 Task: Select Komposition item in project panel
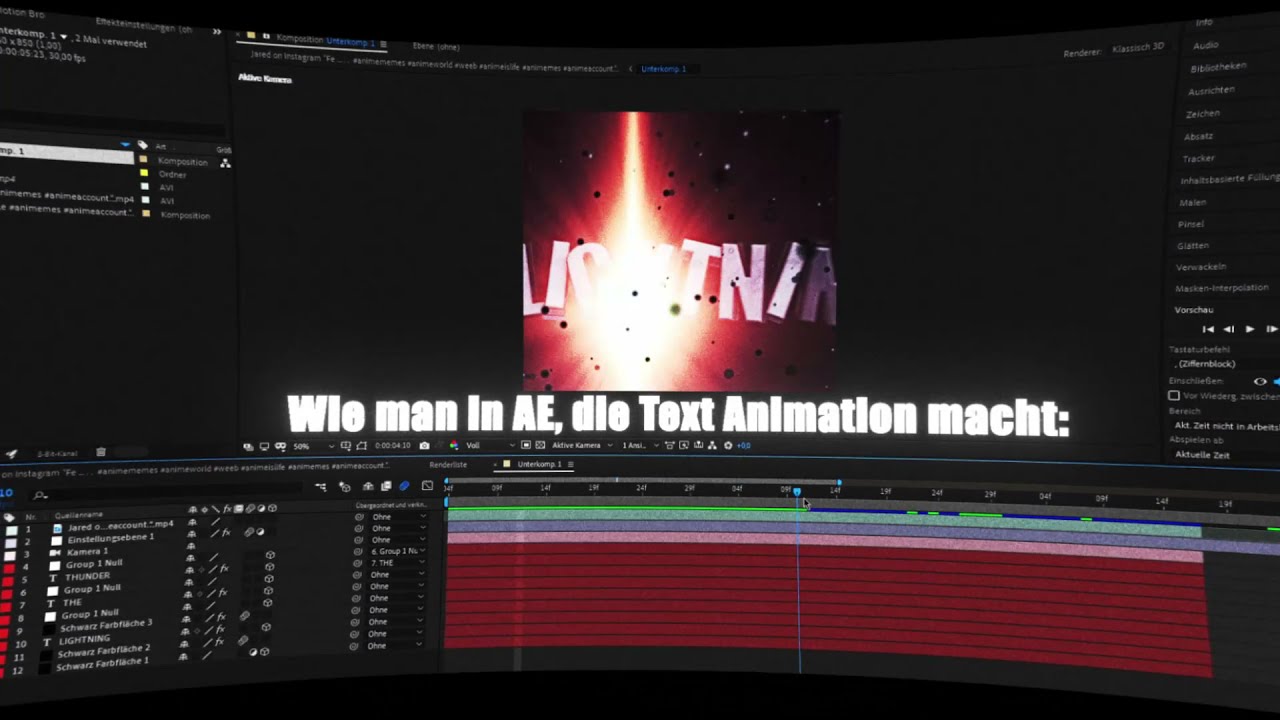183,161
